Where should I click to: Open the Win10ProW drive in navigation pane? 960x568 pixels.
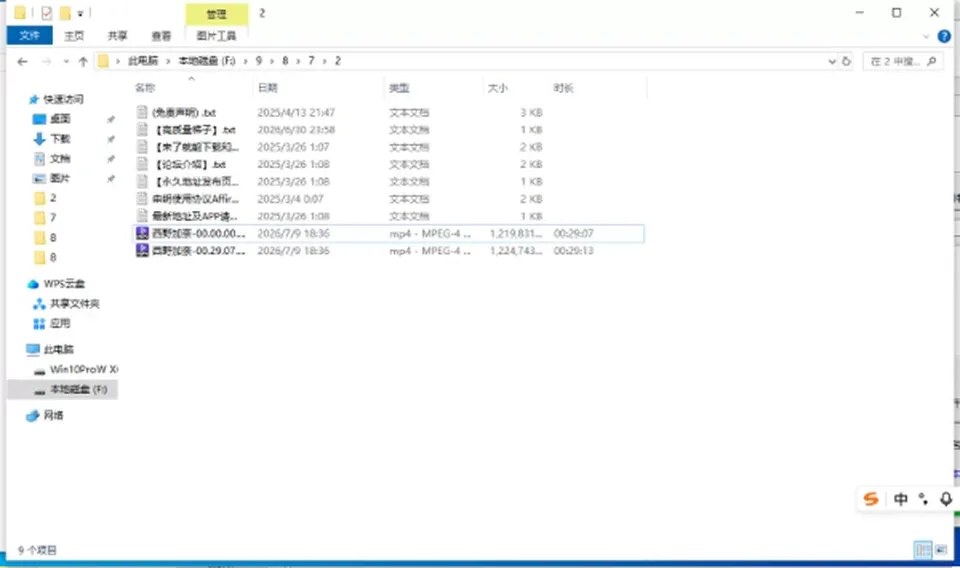[83, 369]
